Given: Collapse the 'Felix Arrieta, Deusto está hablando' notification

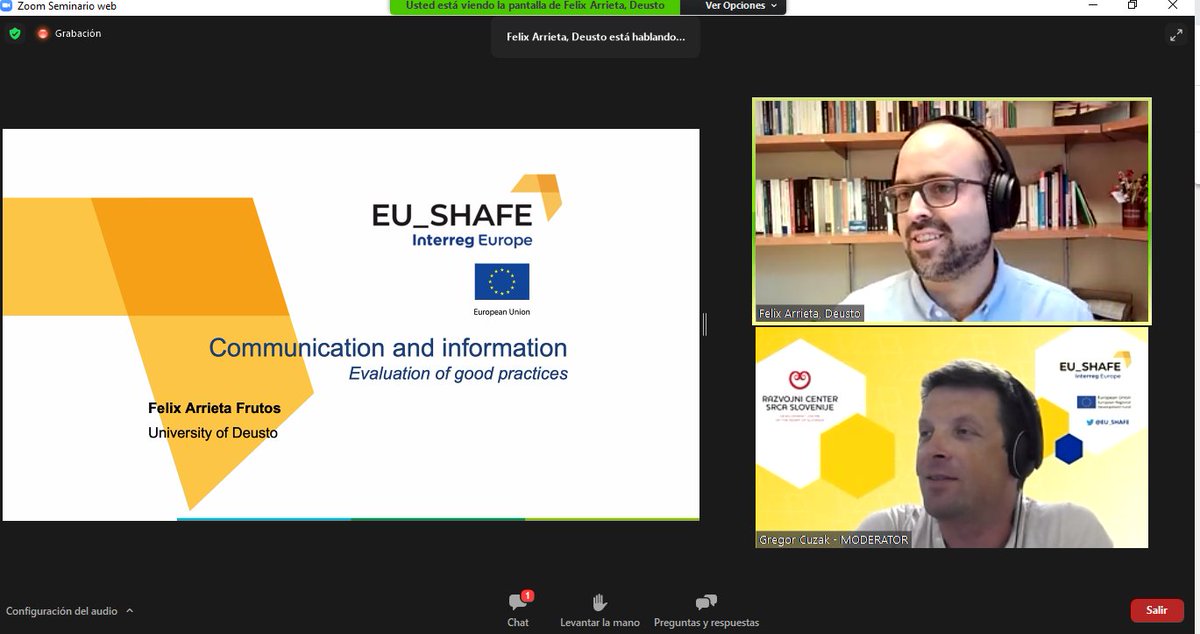Looking at the screenshot, I should point(595,37).
